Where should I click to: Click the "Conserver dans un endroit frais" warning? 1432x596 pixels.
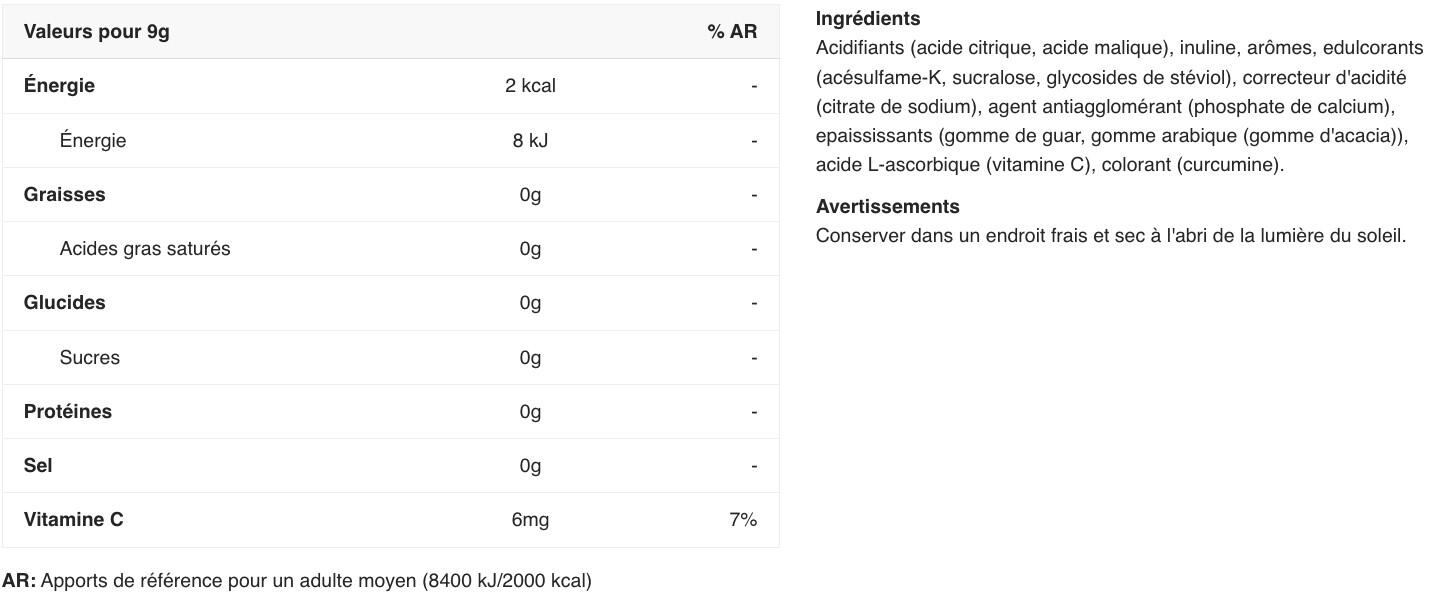pos(1111,237)
